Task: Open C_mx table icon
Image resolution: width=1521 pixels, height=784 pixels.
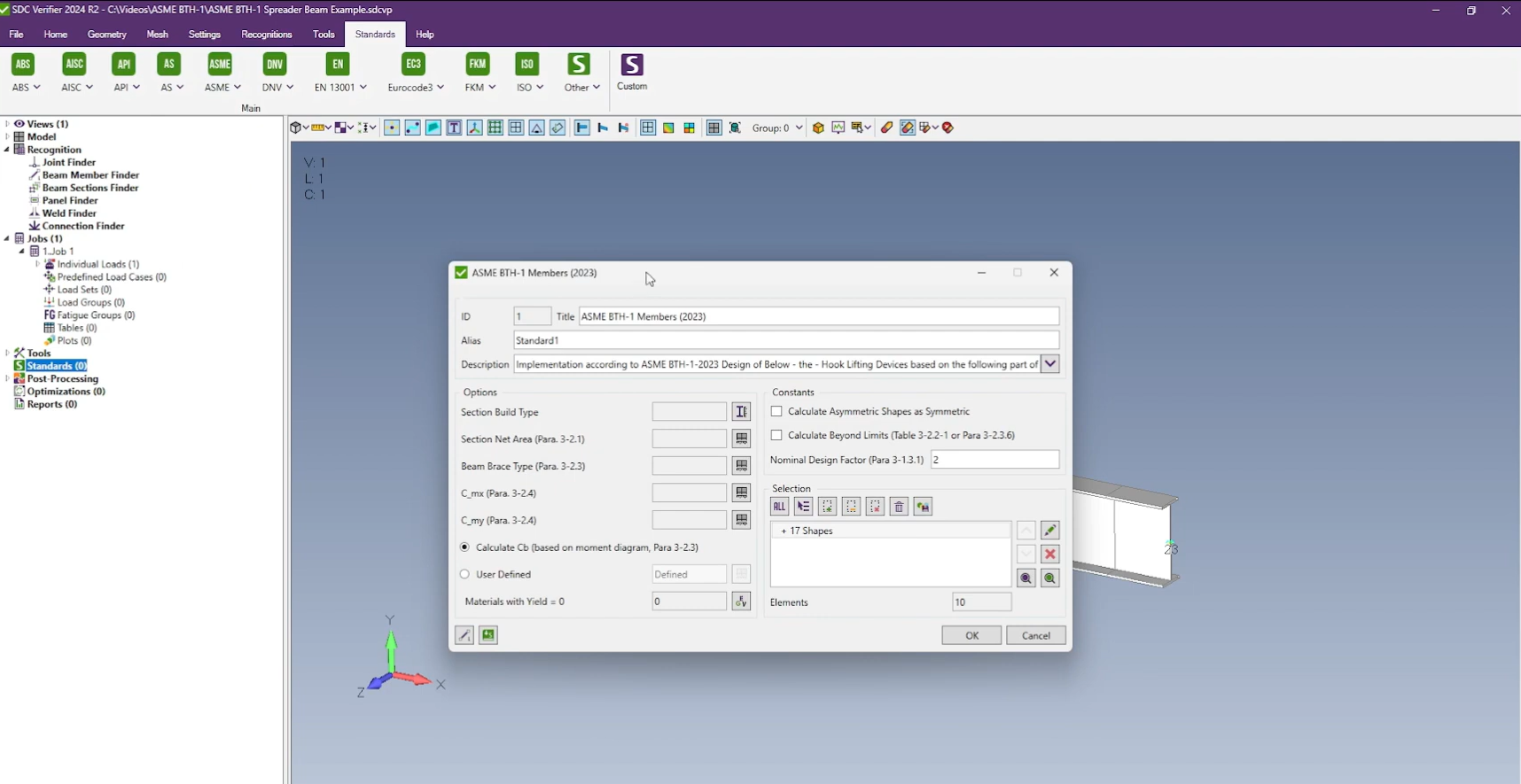Action: pyautogui.click(x=742, y=493)
